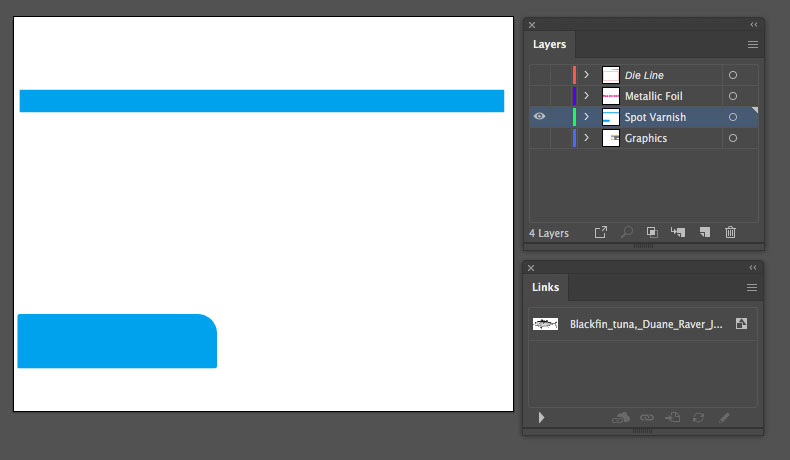This screenshot has width=790, height=460.
Task: Click embedded status icon on Blackfin_tuna link
Action: tap(741, 323)
